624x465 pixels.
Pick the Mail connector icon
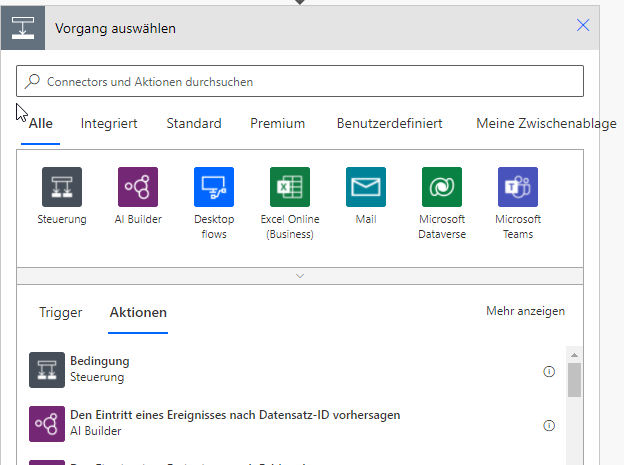[366, 187]
